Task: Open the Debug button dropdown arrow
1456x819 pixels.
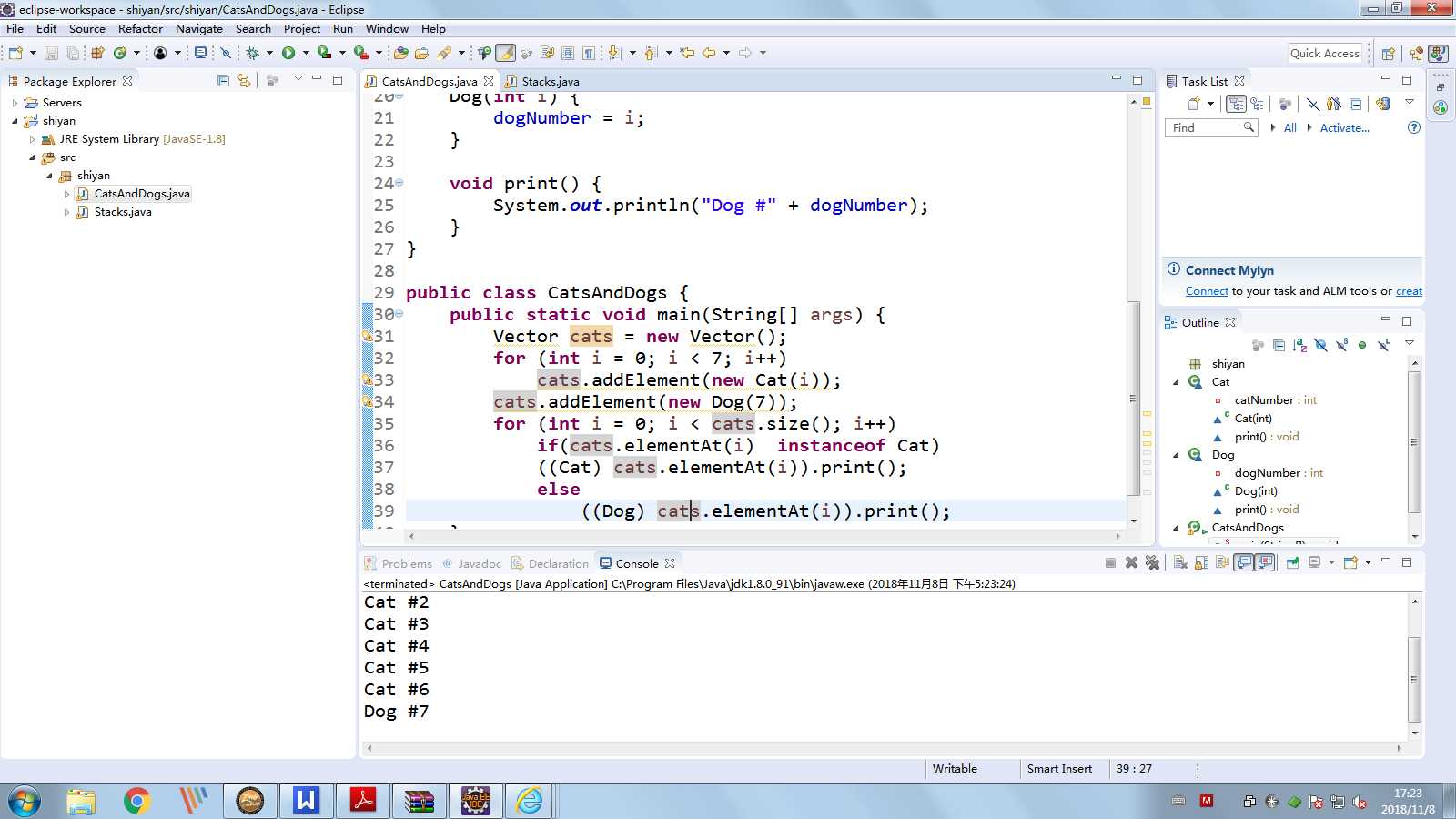Action: pos(269,53)
